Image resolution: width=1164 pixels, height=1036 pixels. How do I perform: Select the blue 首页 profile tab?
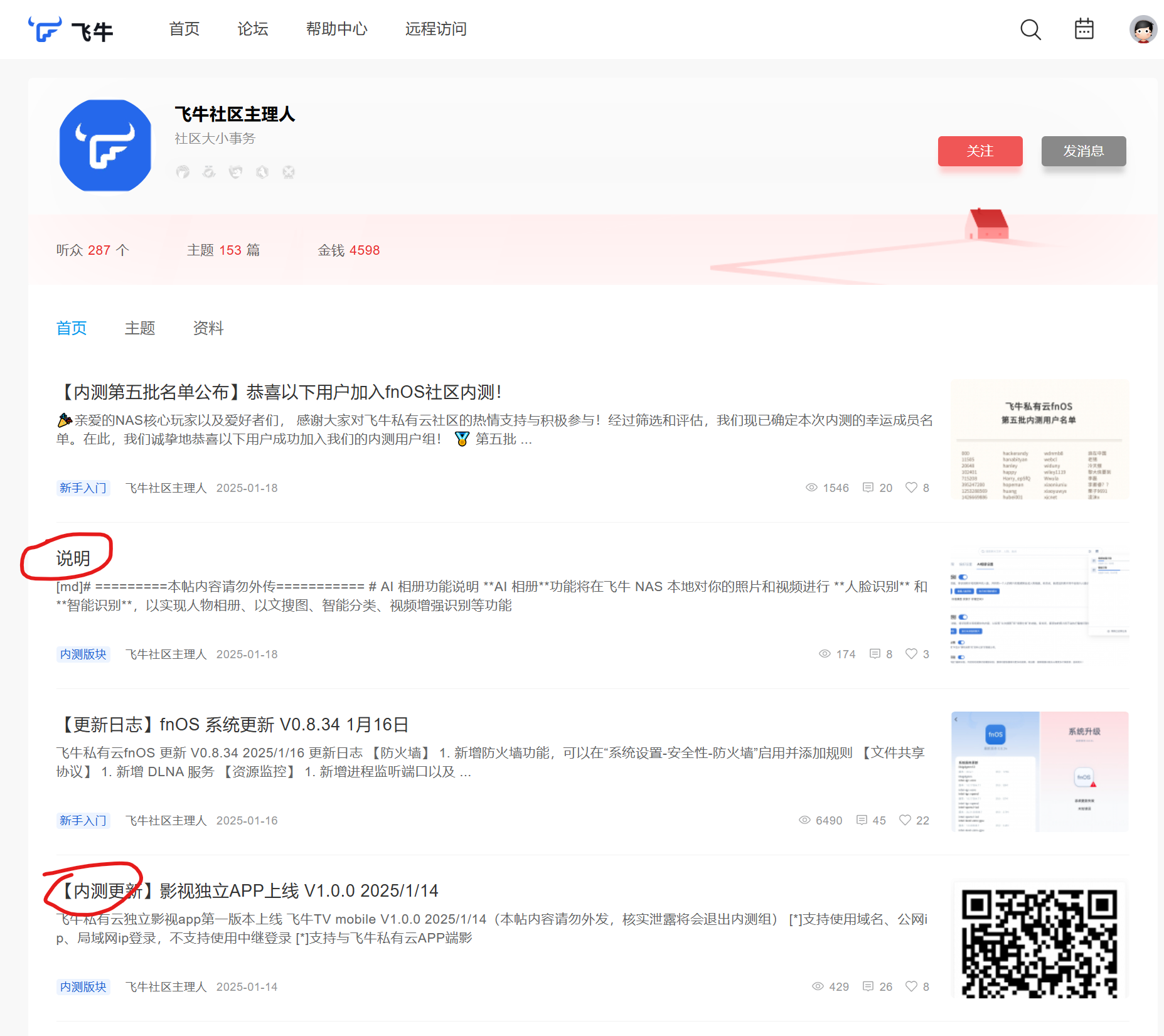tap(72, 328)
